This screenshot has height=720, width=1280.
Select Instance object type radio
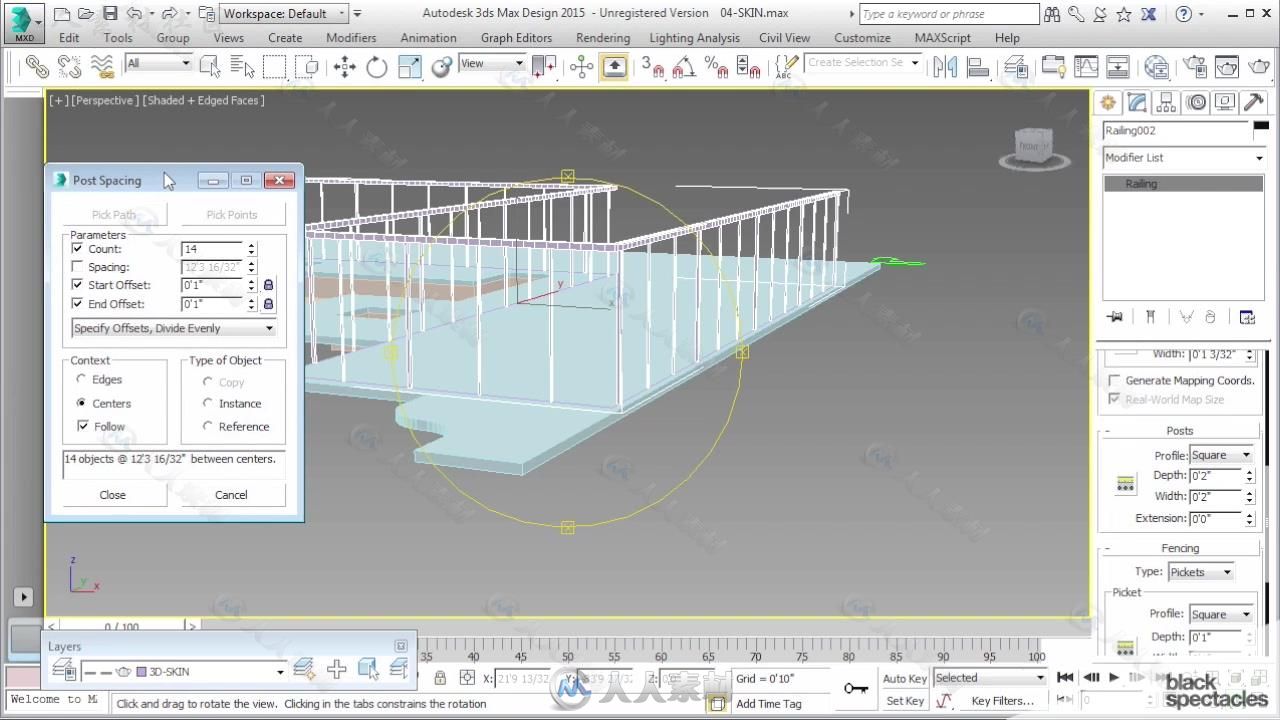click(x=208, y=403)
